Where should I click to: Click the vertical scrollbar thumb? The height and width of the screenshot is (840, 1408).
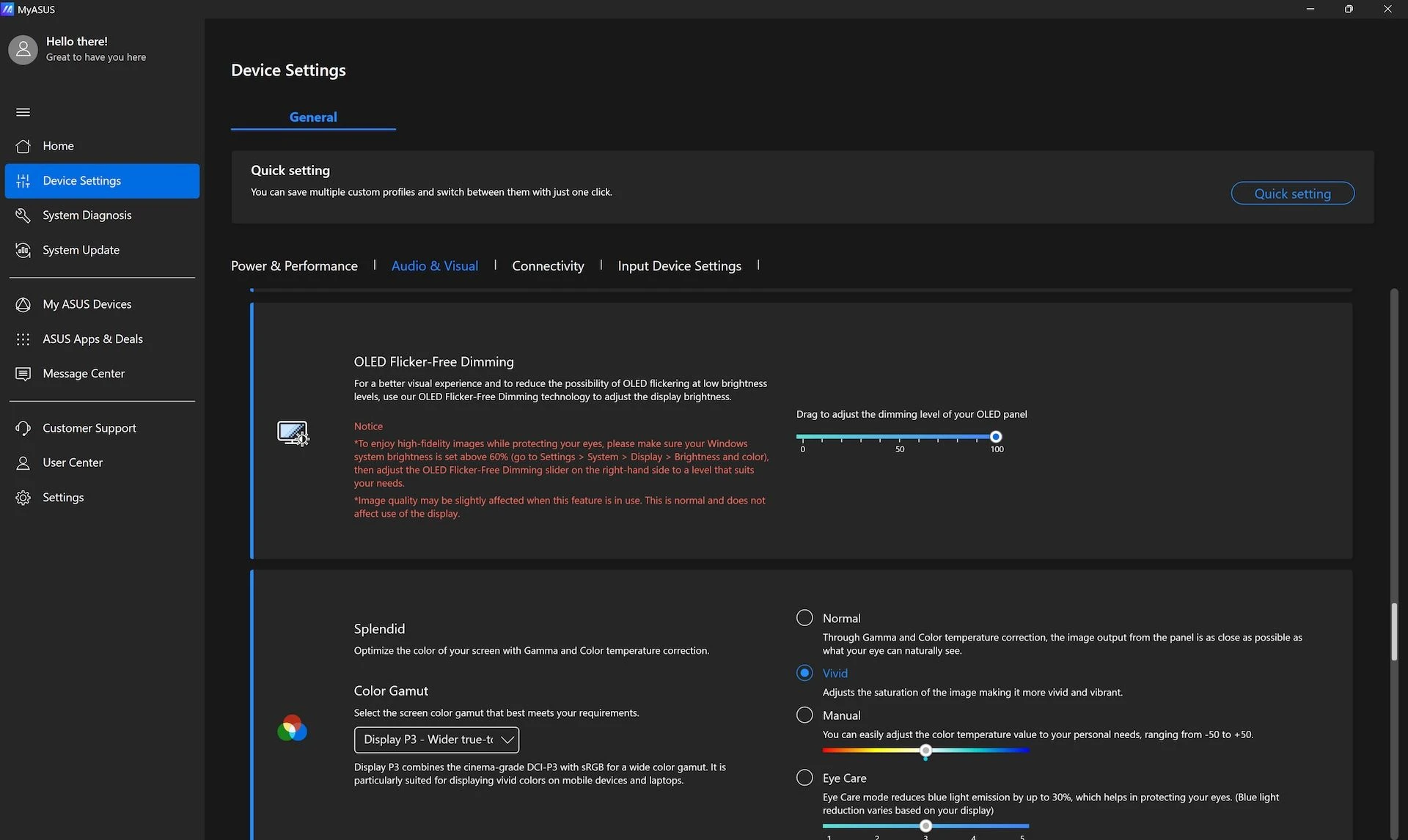tap(1393, 632)
